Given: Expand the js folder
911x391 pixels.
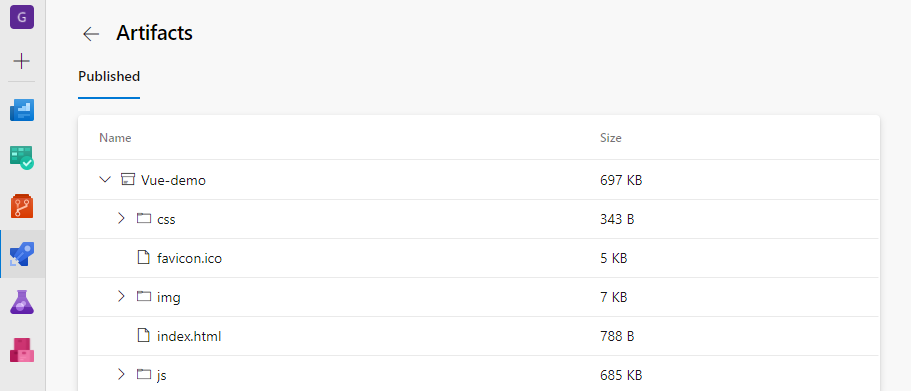Looking at the screenshot, I should coord(121,374).
